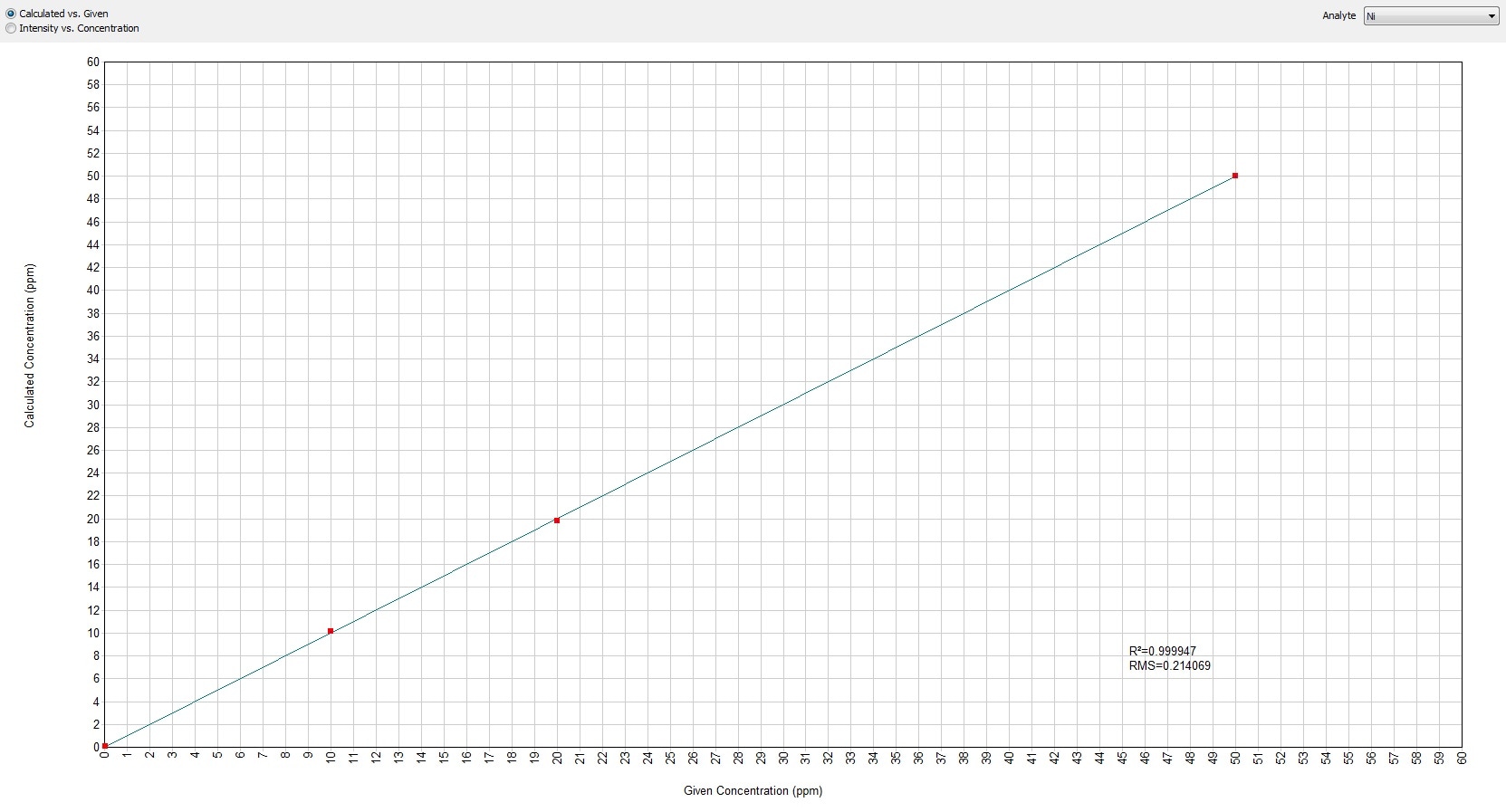The width and height of the screenshot is (1506, 812).
Task: Click the Given Concentration (ppm) axis title
Action: pos(753,790)
